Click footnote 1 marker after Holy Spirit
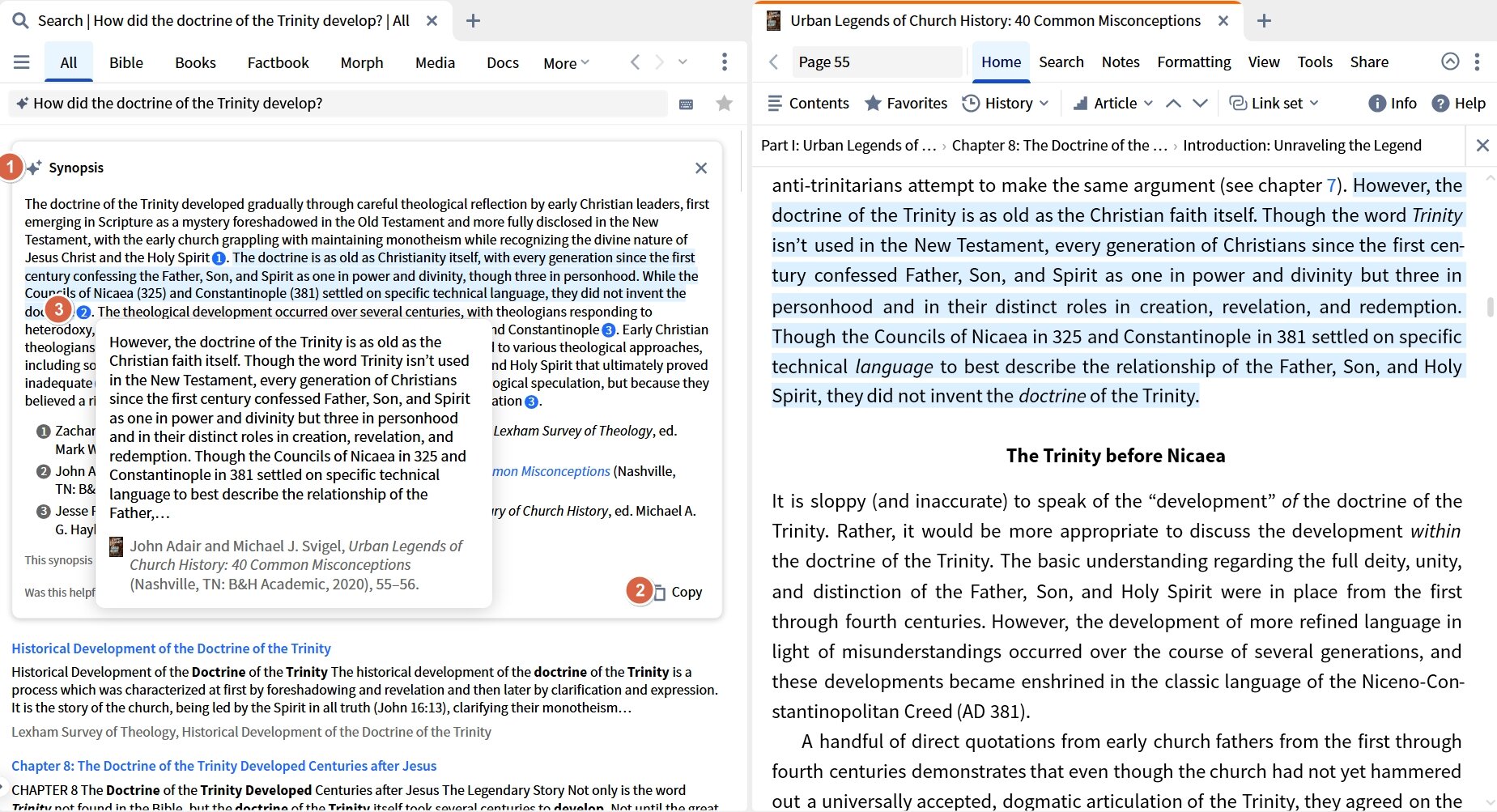Viewport: 1497px width, 812px height. click(x=219, y=258)
